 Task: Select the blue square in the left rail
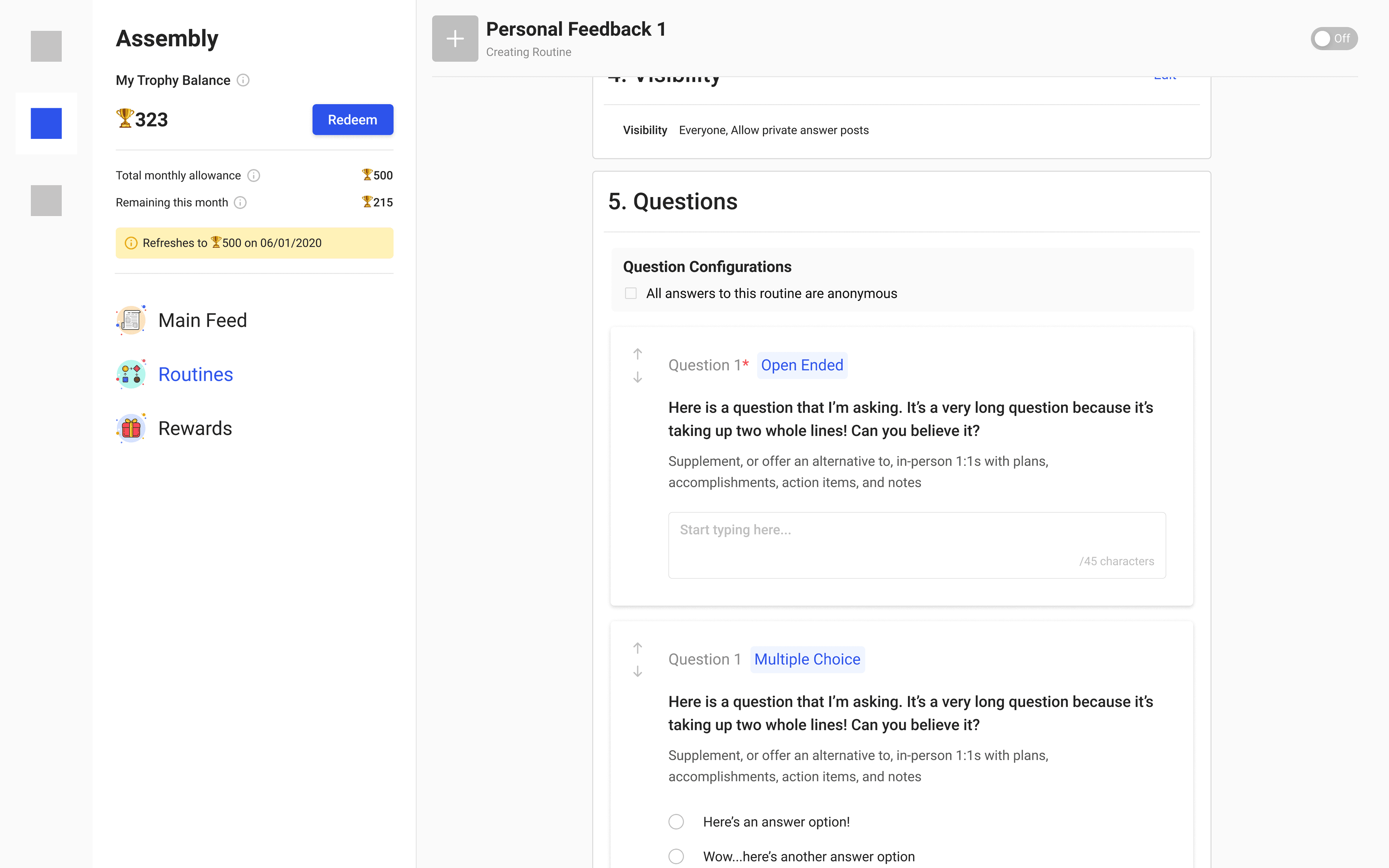pyautogui.click(x=46, y=123)
